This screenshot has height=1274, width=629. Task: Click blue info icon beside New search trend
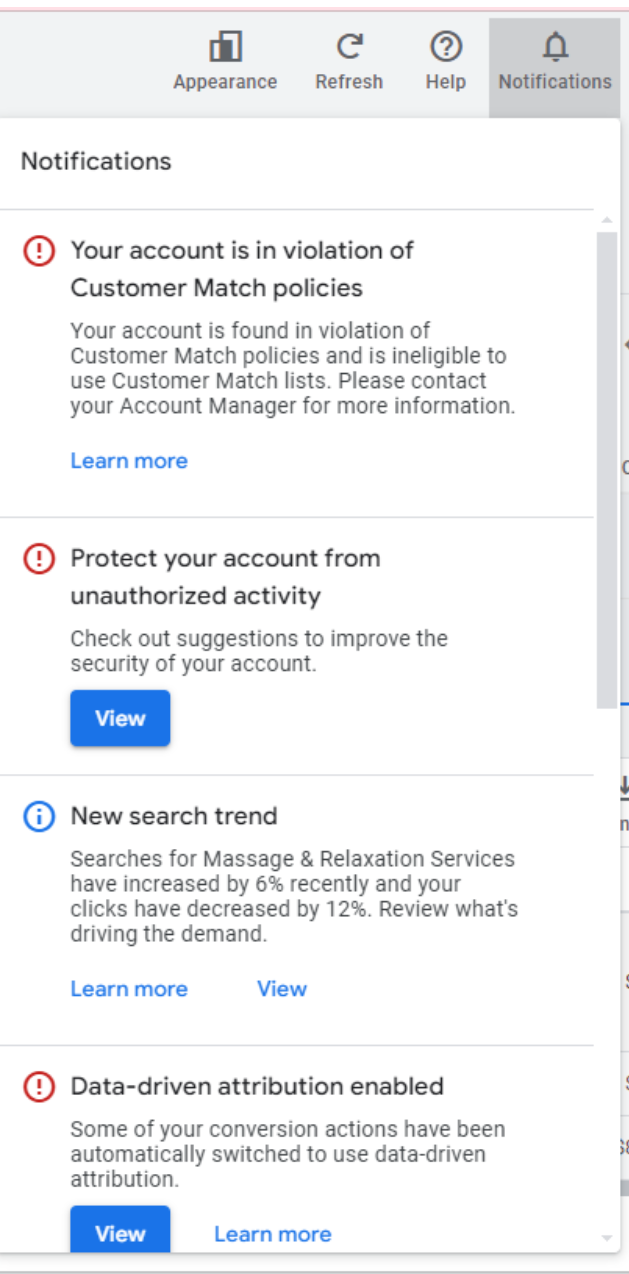pos(38,817)
